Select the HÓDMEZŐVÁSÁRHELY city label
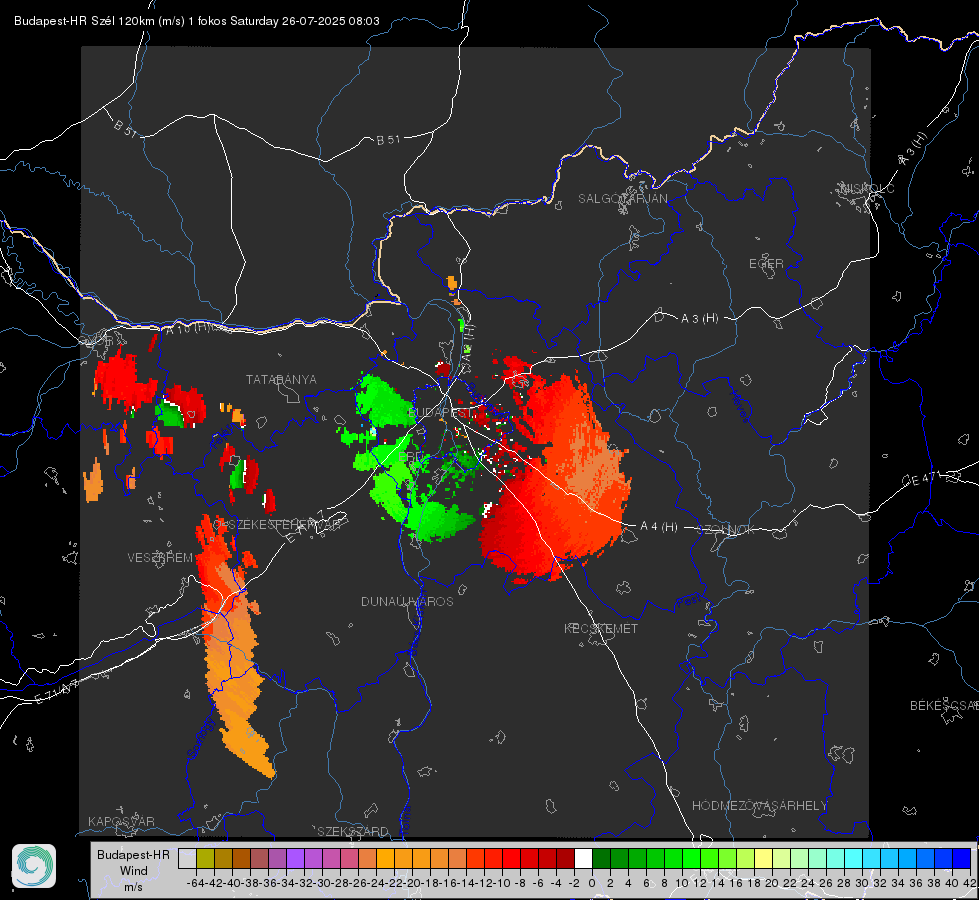This screenshot has width=979, height=900. pyautogui.click(x=759, y=806)
